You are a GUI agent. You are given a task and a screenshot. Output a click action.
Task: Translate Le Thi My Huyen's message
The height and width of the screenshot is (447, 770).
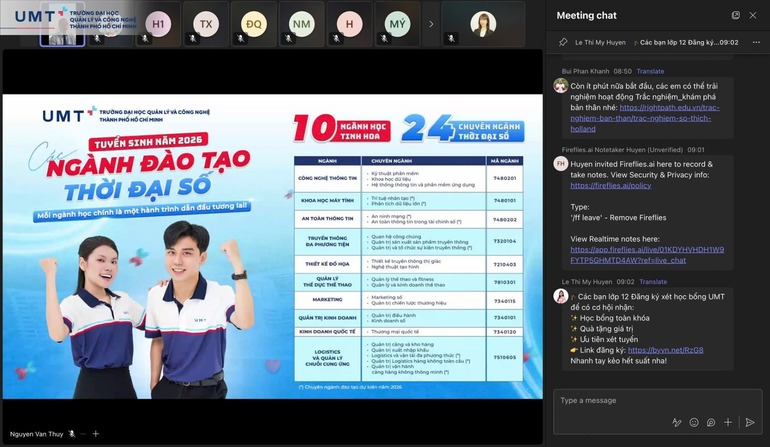652,282
